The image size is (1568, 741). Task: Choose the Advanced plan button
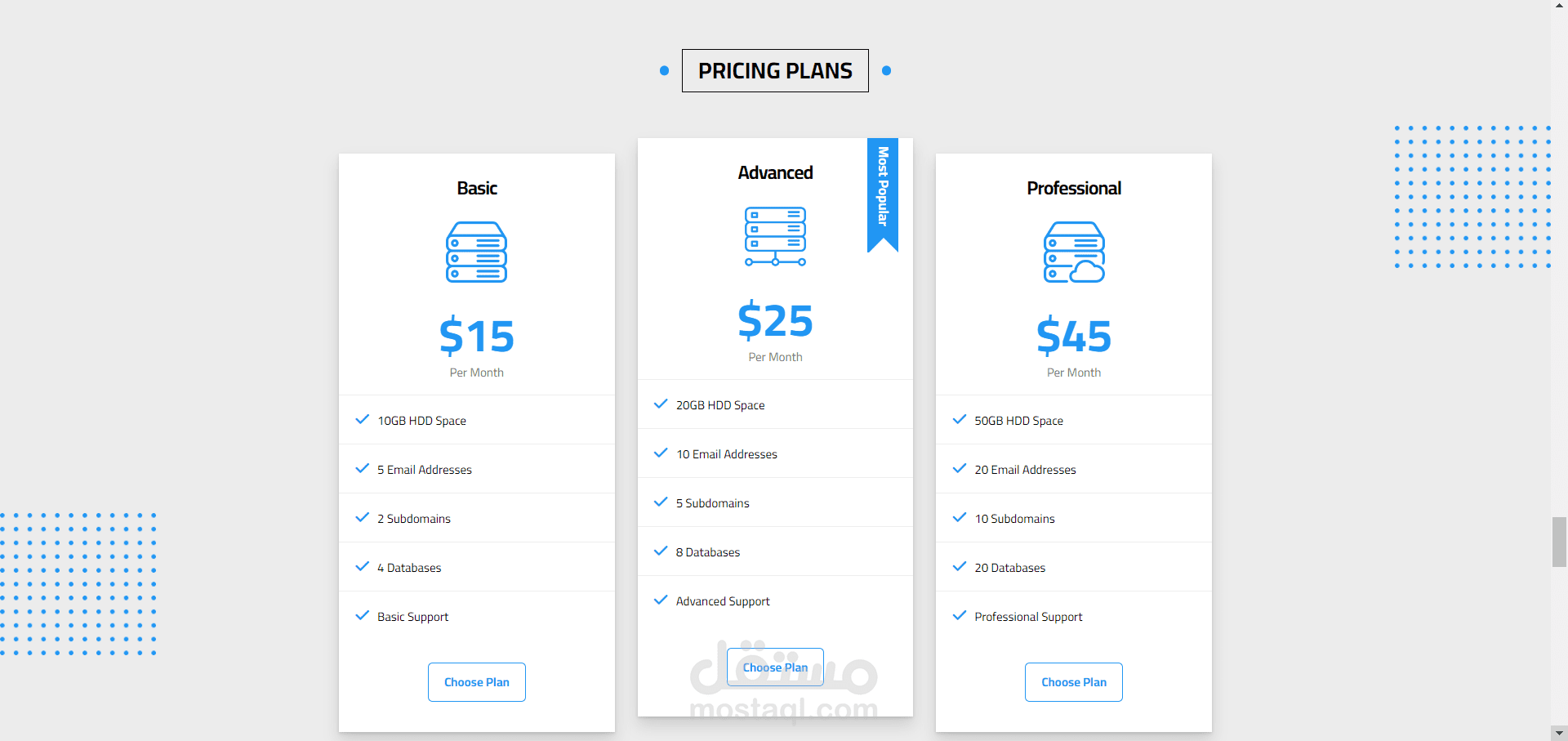775,667
